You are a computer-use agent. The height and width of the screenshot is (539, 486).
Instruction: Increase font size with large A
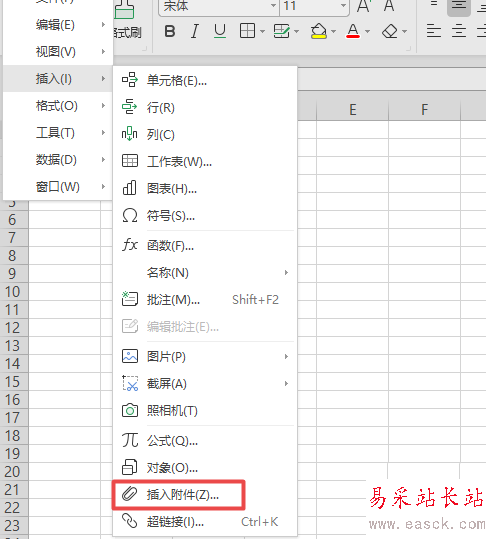(x=363, y=6)
